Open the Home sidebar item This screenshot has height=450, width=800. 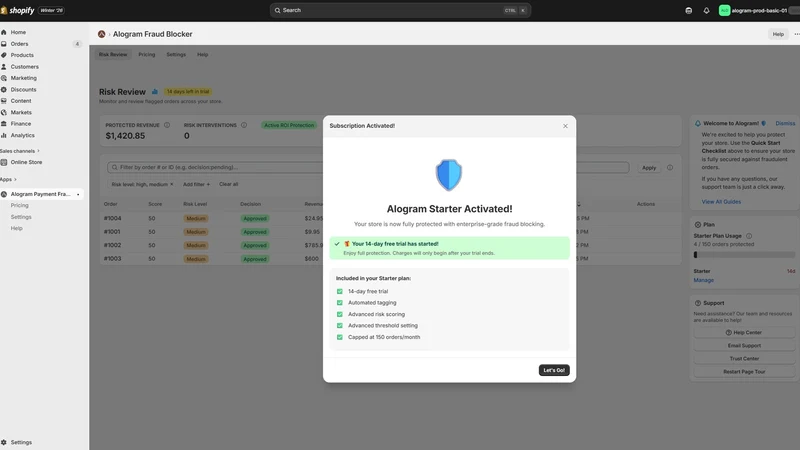click(18, 32)
